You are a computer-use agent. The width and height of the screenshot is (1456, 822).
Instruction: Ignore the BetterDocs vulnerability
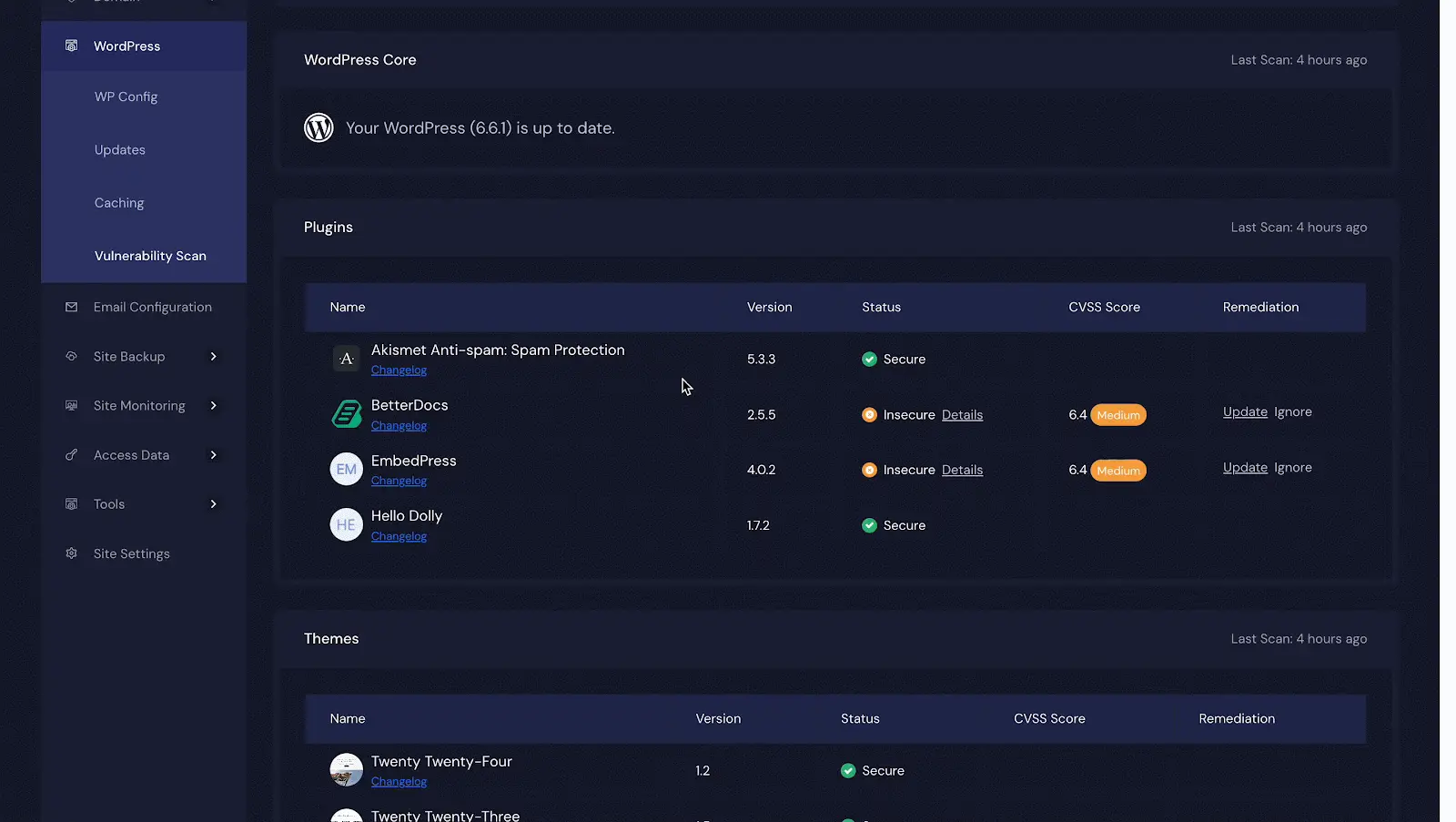pyautogui.click(x=1293, y=411)
